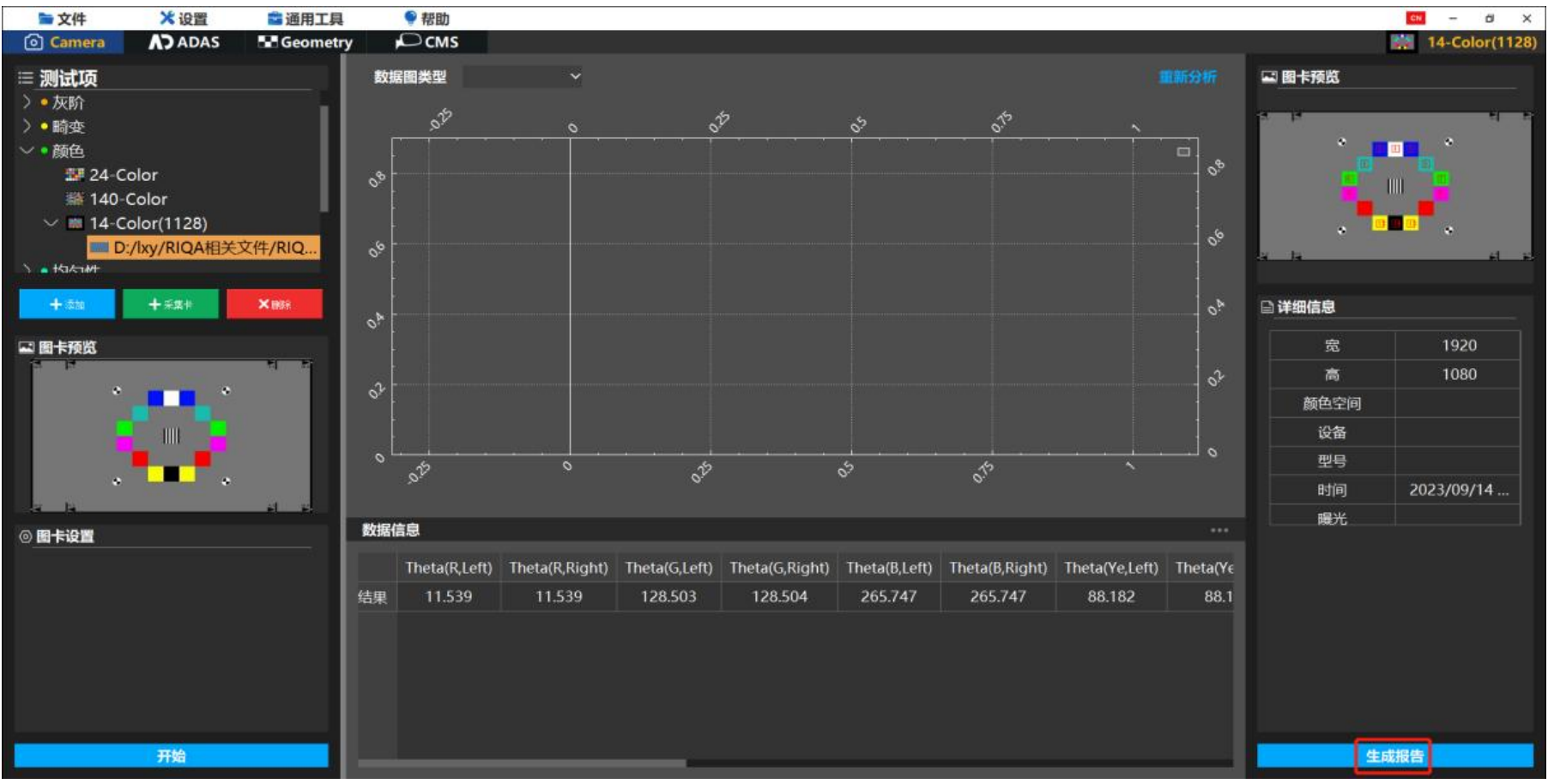The image size is (1548, 784).
Task: Click the red 删除 button
Action: 275,304
